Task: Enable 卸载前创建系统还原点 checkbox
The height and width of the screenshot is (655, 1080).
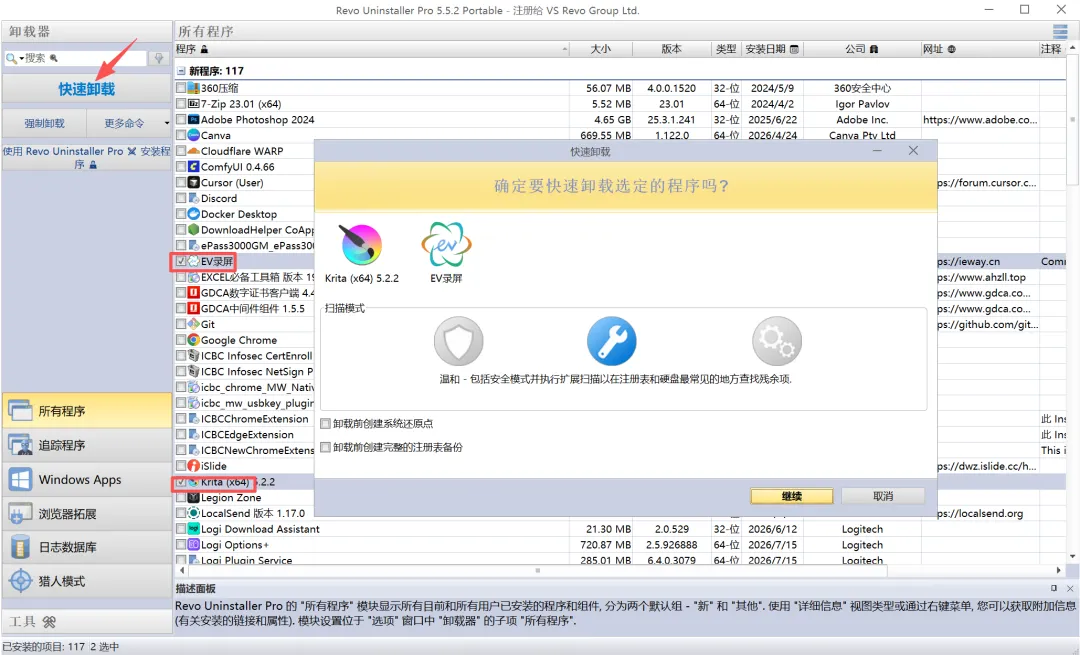Action: pos(326,424)
